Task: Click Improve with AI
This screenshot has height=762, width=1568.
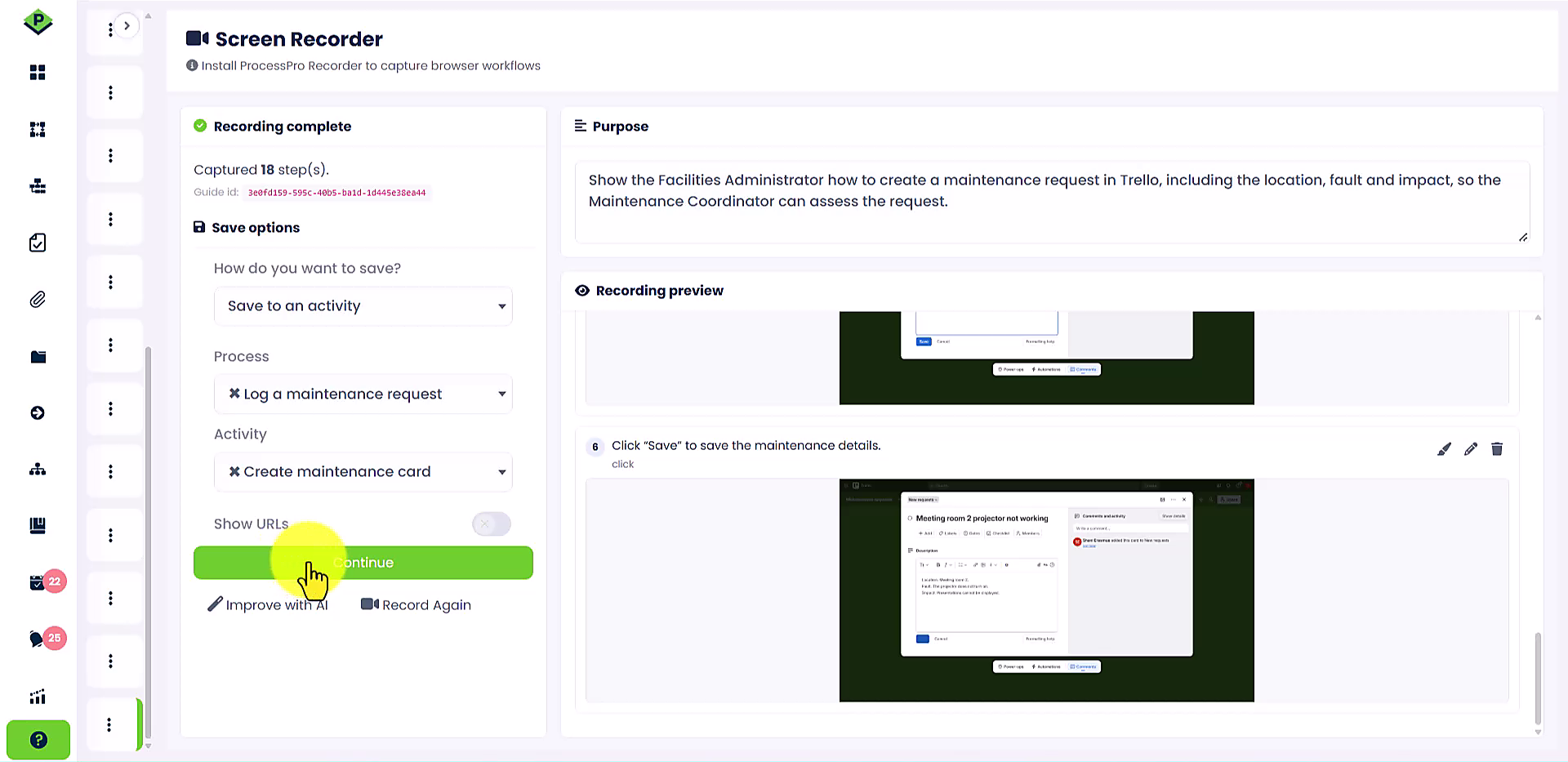Action: point(268,605)
